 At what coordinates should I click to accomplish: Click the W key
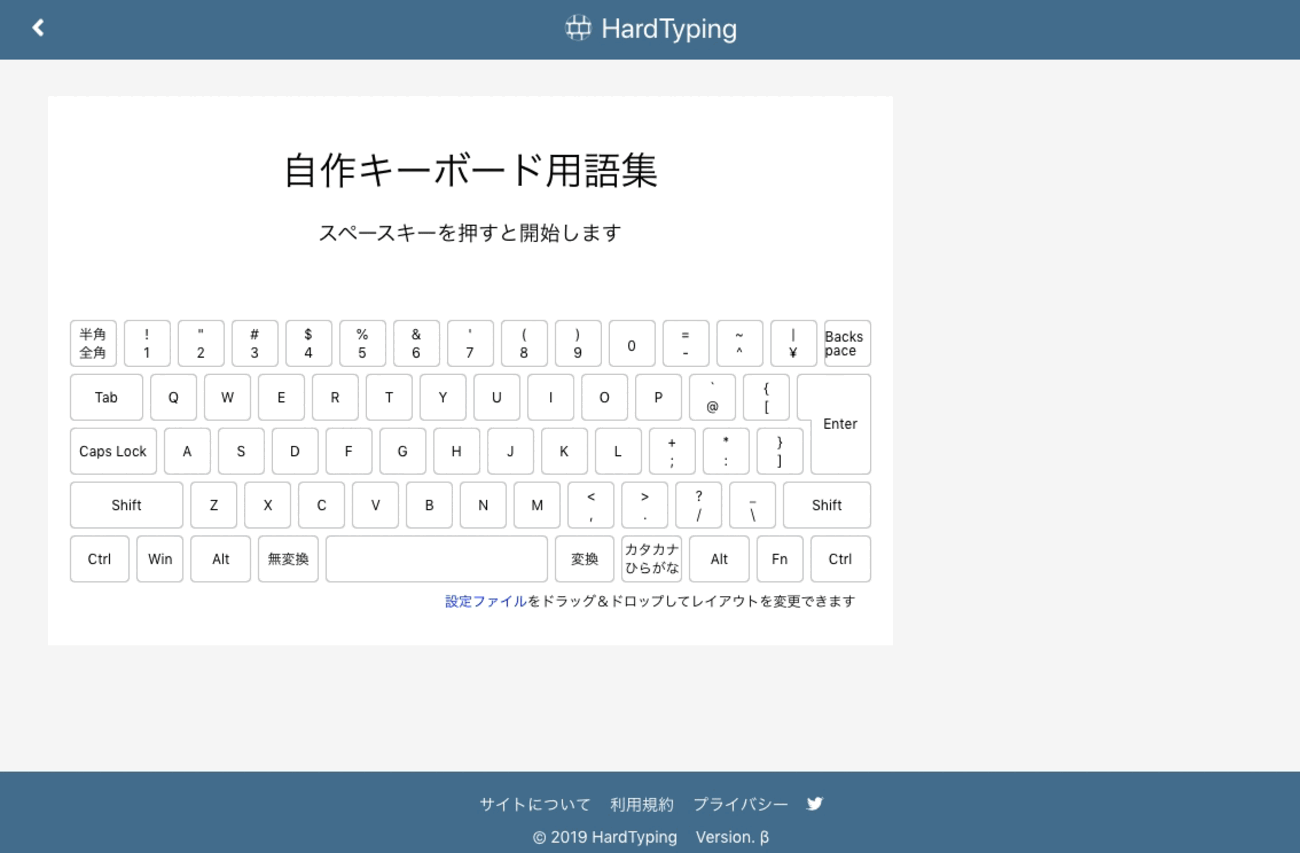tap(228, 397)
